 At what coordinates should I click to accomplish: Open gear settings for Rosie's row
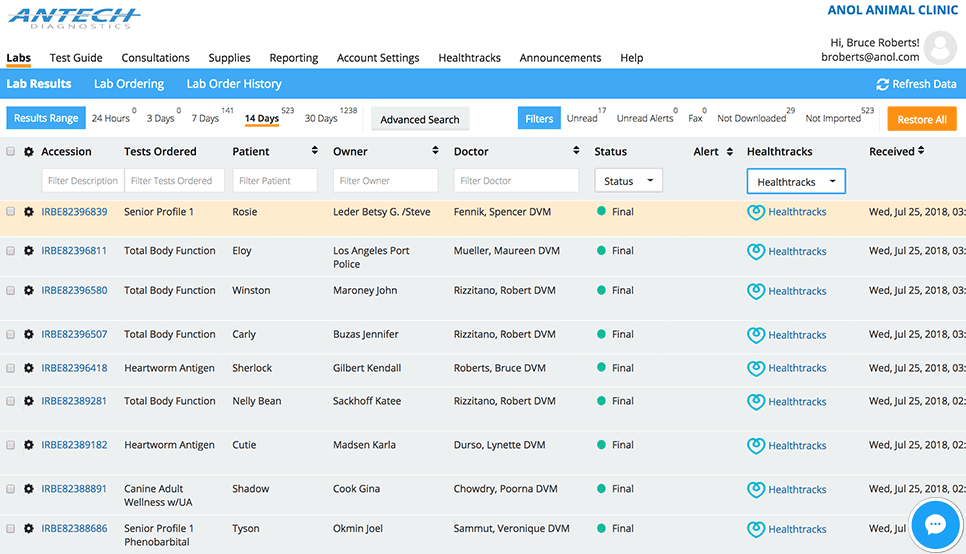click(x=29, y=212)
